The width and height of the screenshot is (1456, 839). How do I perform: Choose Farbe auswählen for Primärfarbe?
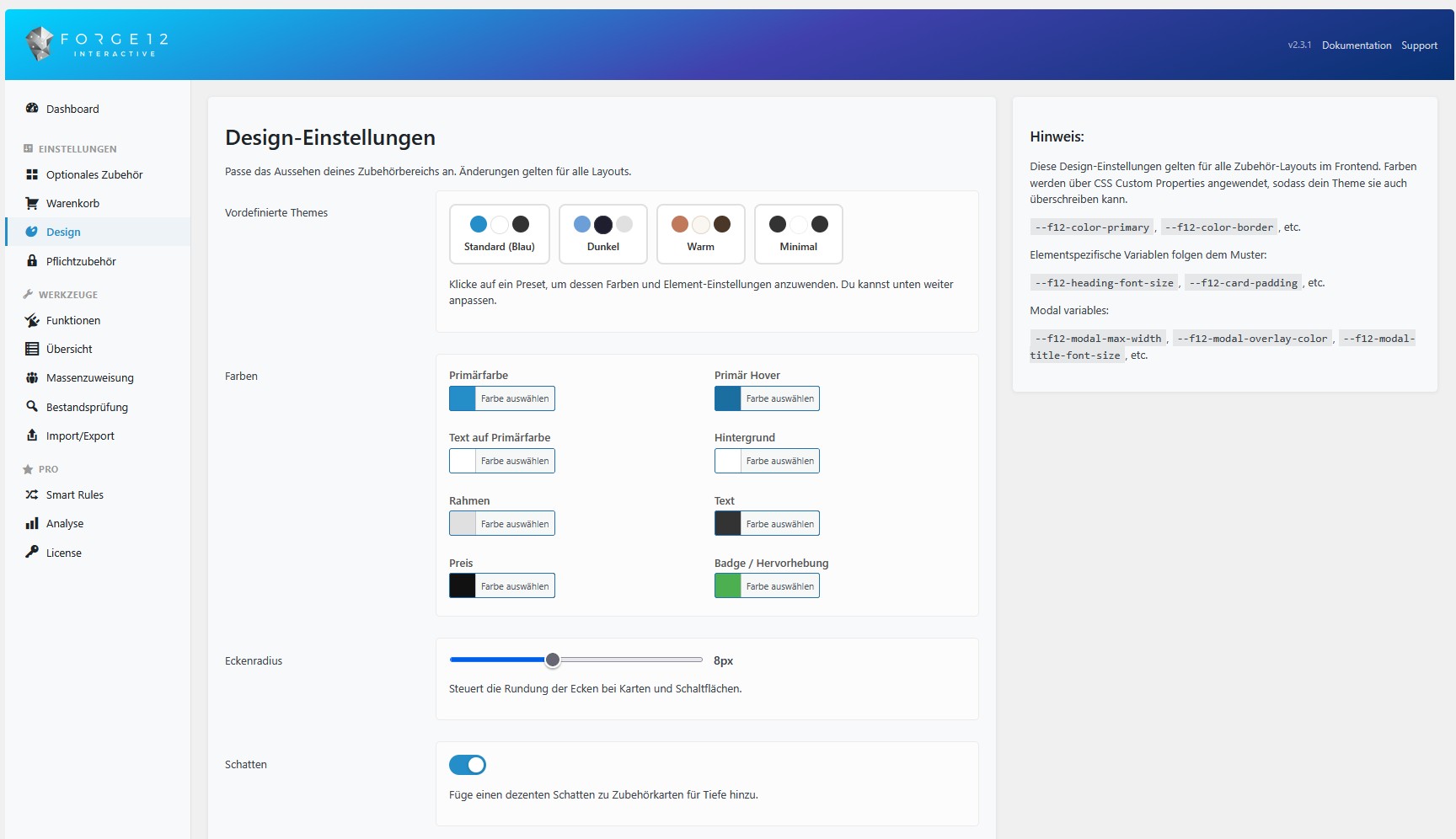514,398
